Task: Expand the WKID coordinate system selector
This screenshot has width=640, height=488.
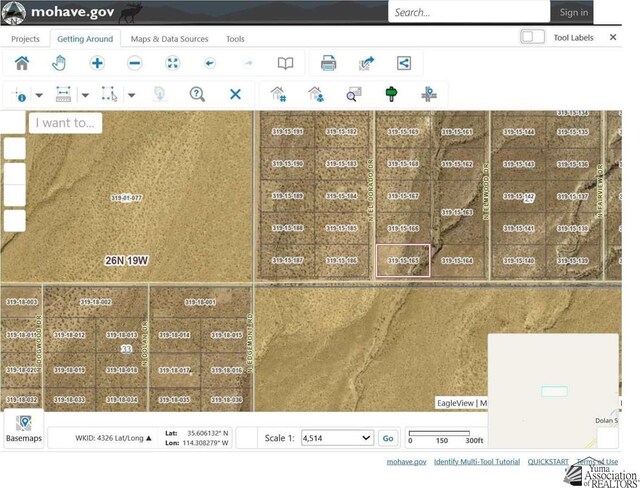Action: [113, 438]
